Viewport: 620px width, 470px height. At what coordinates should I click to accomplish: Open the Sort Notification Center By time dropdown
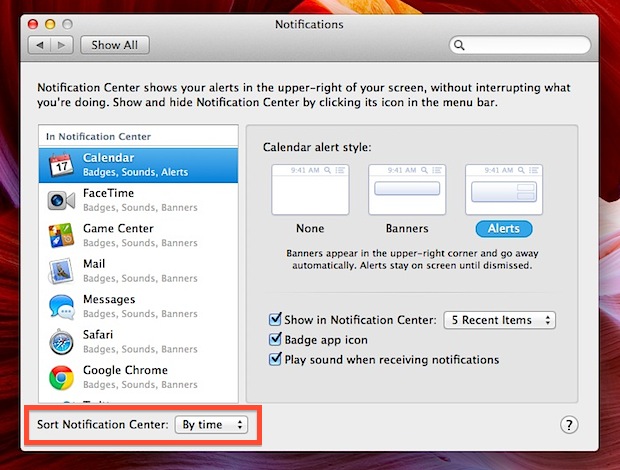pyautogui.click(x=211, y=425)
